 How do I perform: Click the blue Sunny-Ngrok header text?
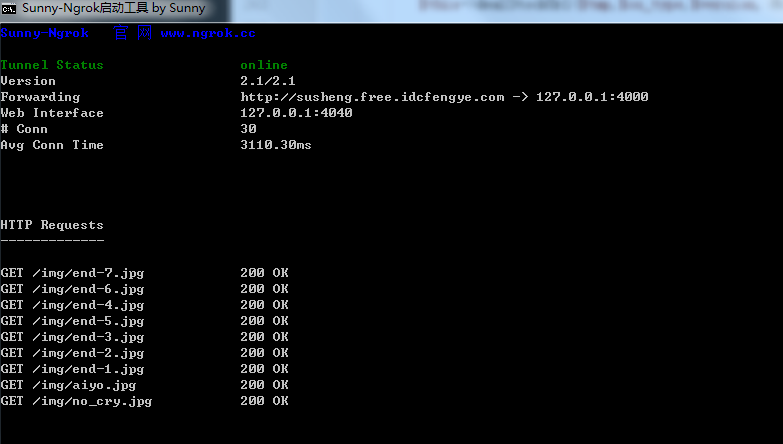(44, 33)
